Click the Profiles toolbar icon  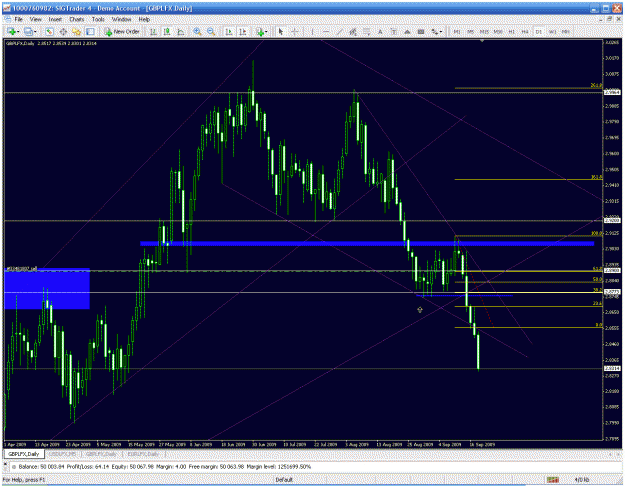click(x=28, y=31)
